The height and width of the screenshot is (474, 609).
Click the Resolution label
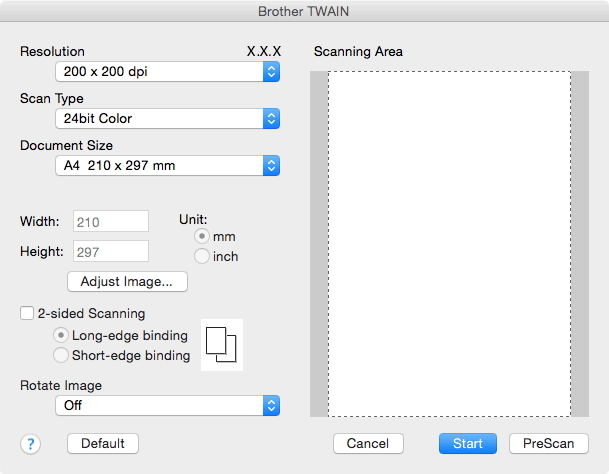52,51
